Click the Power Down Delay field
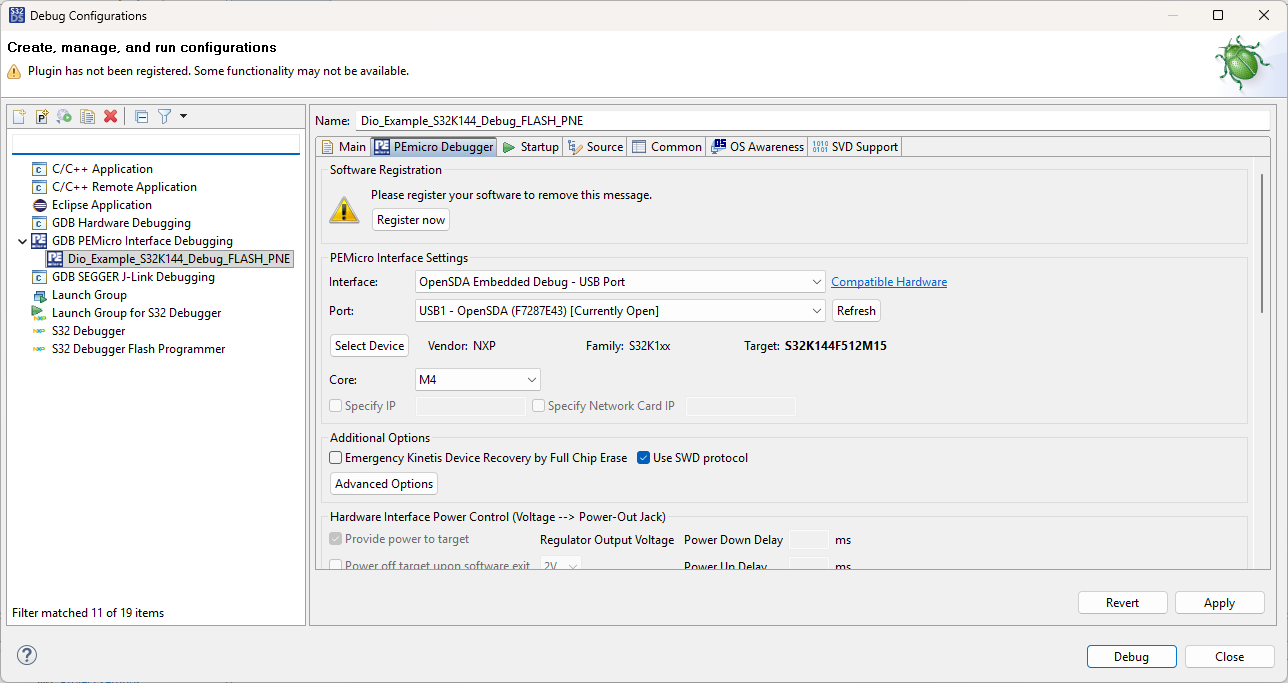Screen dimensions: 1288x683 click(809, 540)
